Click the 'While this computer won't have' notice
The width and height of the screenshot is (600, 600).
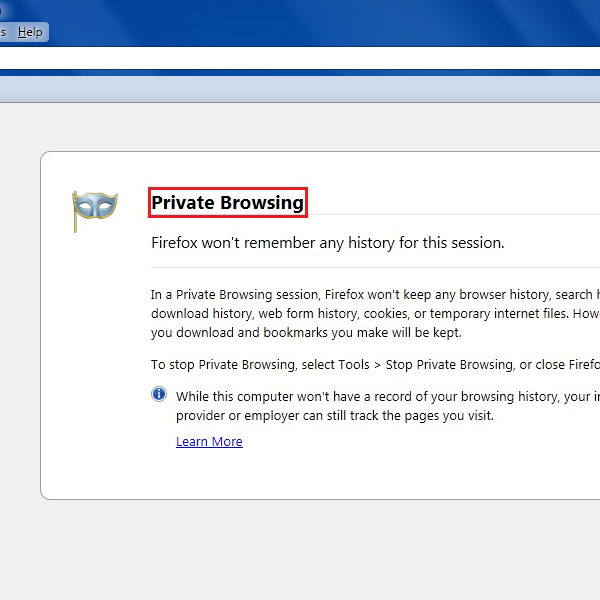[388, 406]
